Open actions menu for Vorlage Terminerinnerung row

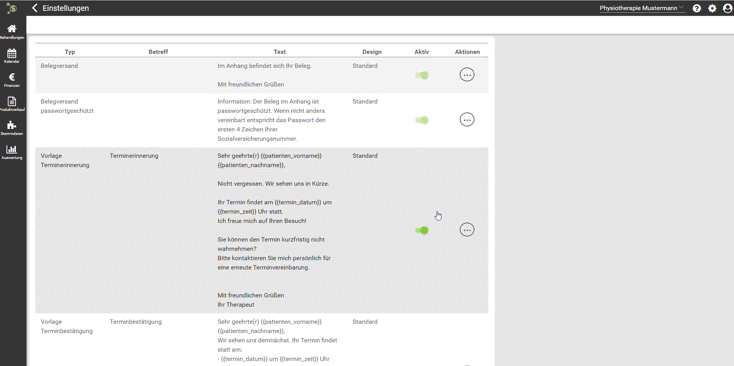[x=467, y=229]
